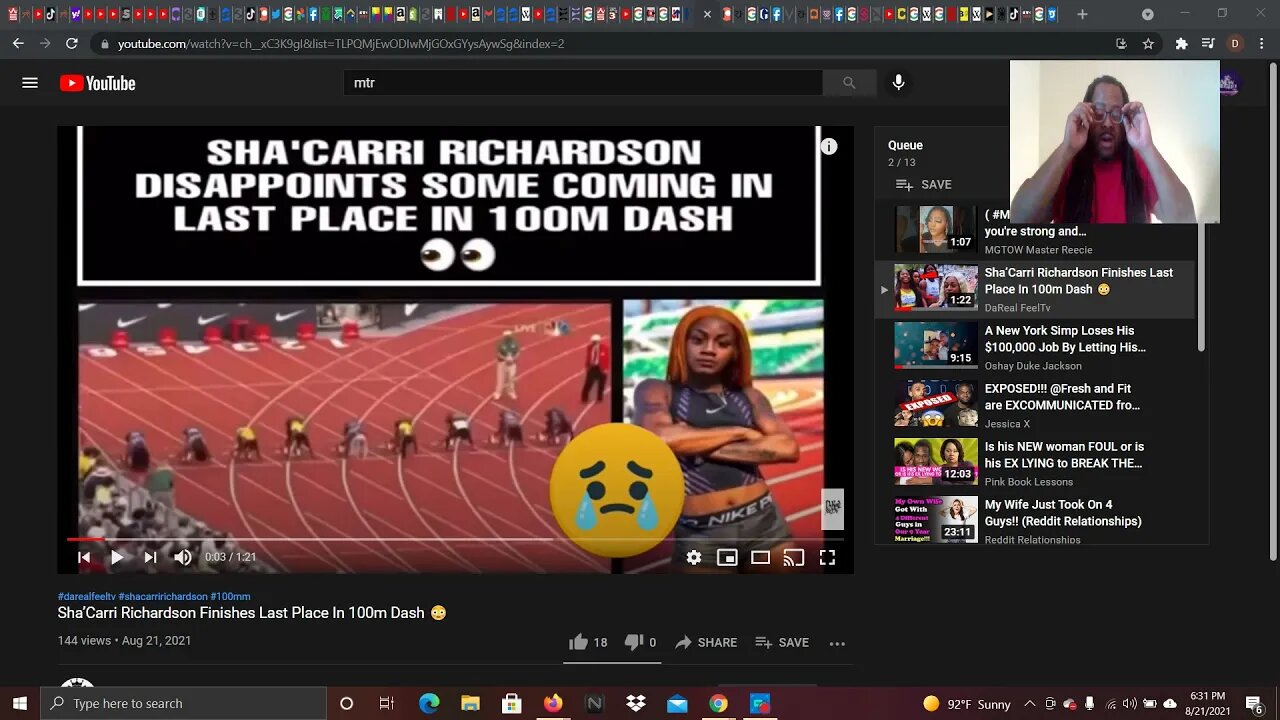The image size is (1280, 720).
Task: Open Dropbox from taskbar
Action: pos(636,703)
